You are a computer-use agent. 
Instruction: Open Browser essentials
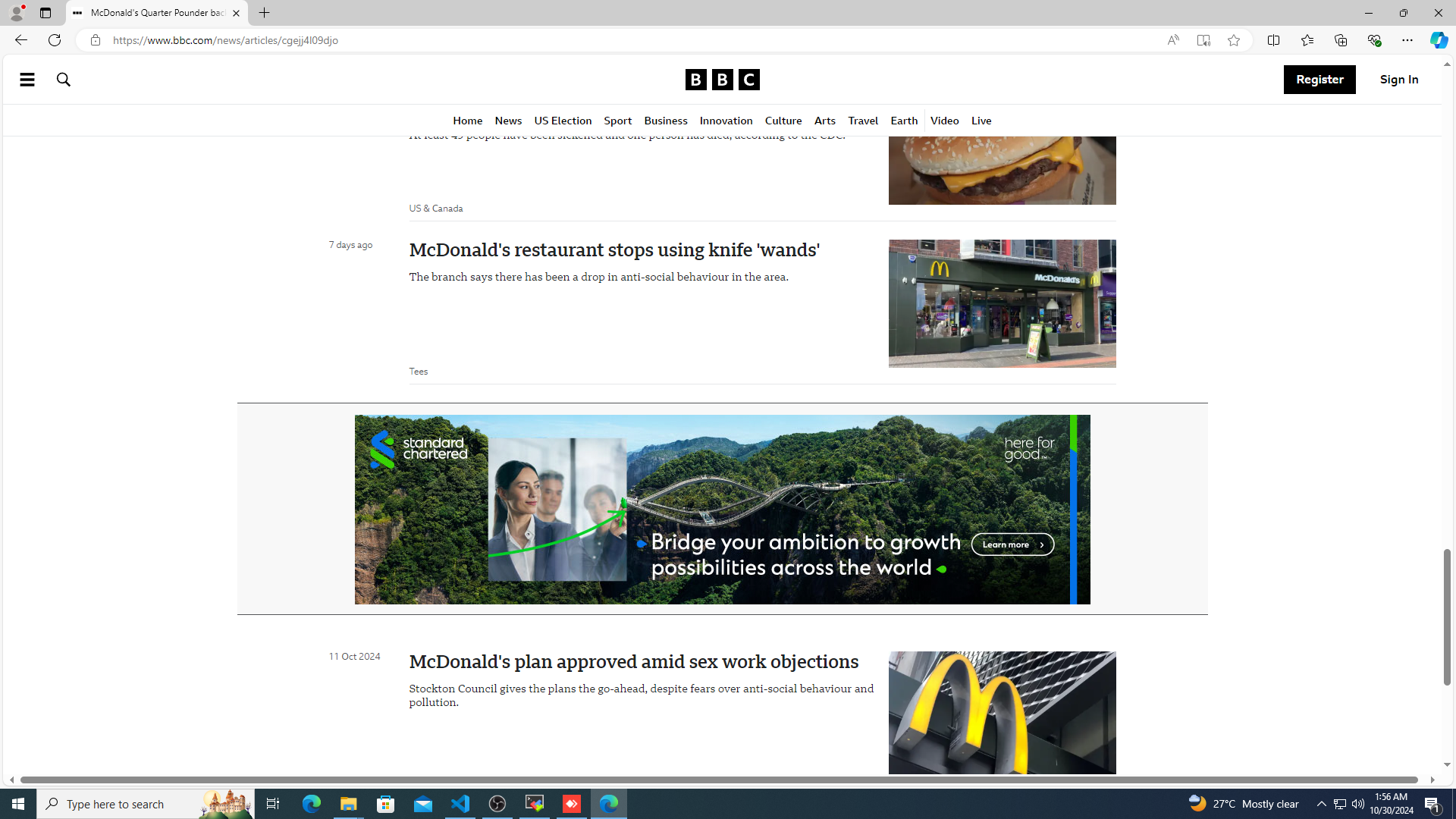click(1373, 40)
